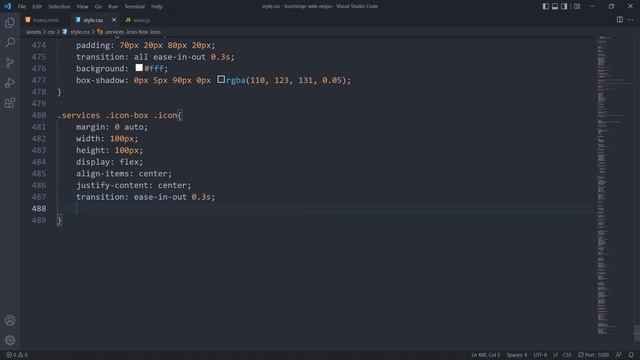Click the Restore Down window button
This screenshot has width=640, height=360.
tap(611, 6)
